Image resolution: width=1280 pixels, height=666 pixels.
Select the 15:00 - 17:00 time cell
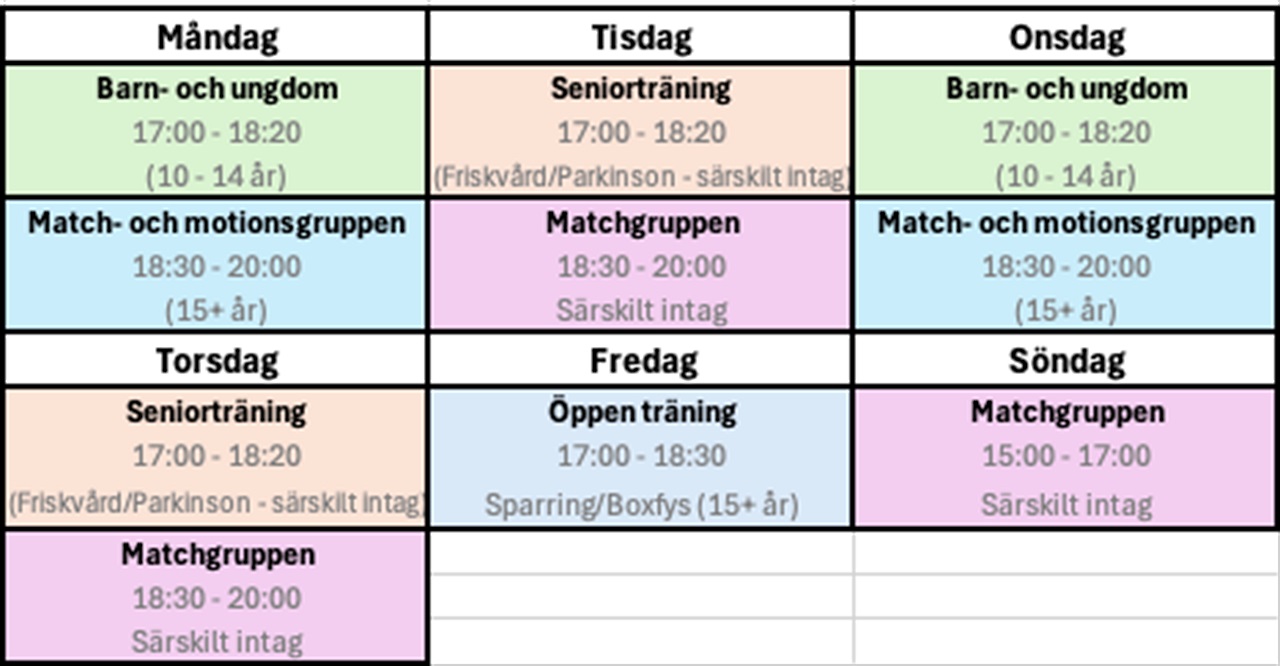1066,456
